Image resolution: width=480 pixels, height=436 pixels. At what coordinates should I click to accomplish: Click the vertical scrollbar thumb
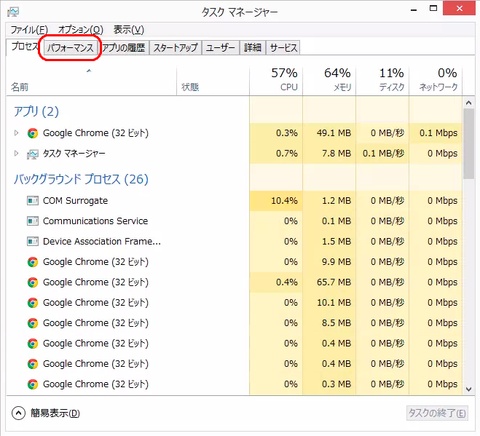click(469, 144)
